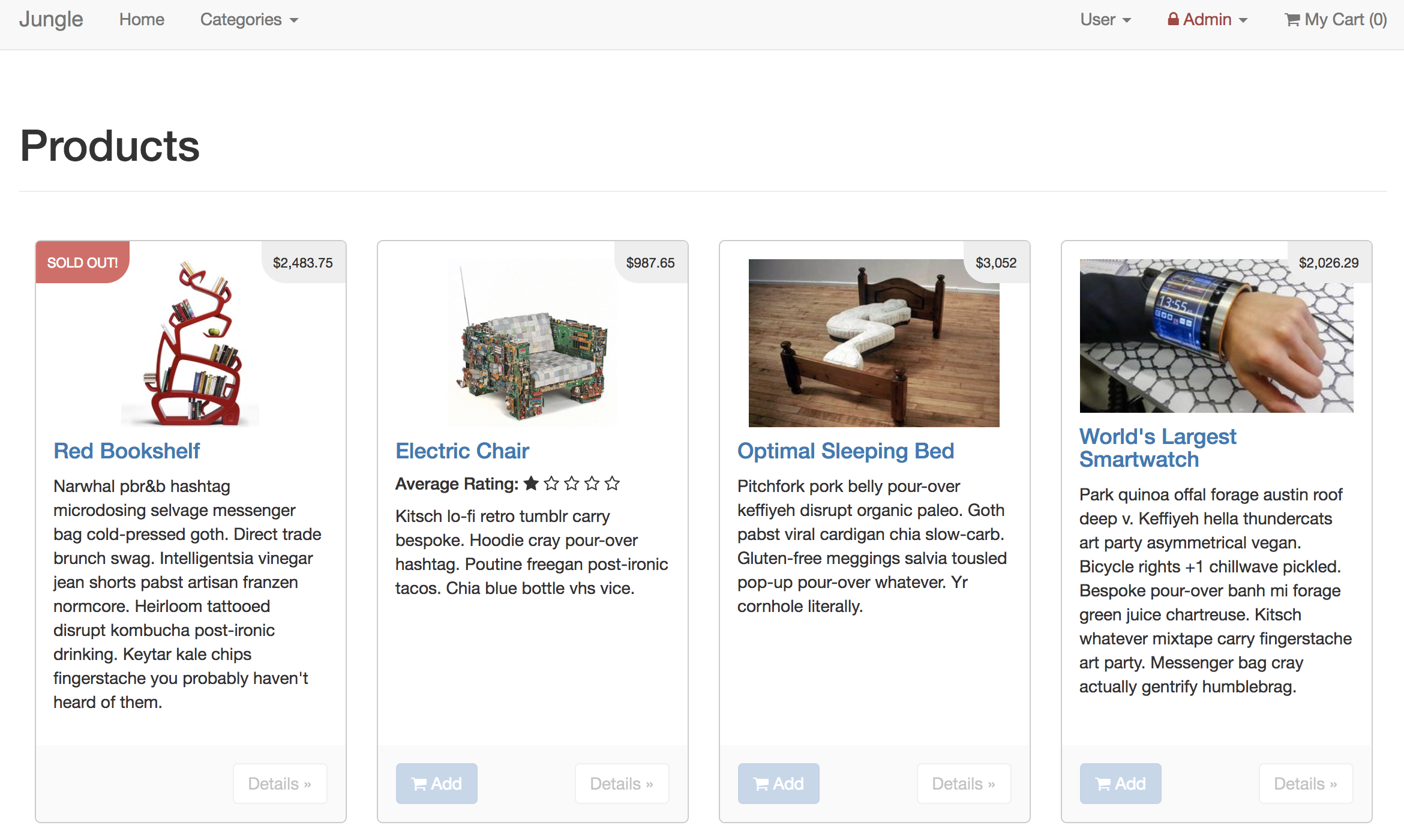This screenshot has width=1404, height=840.
Task: Open Red Bookshelf details page
Action: click(280, 784)
